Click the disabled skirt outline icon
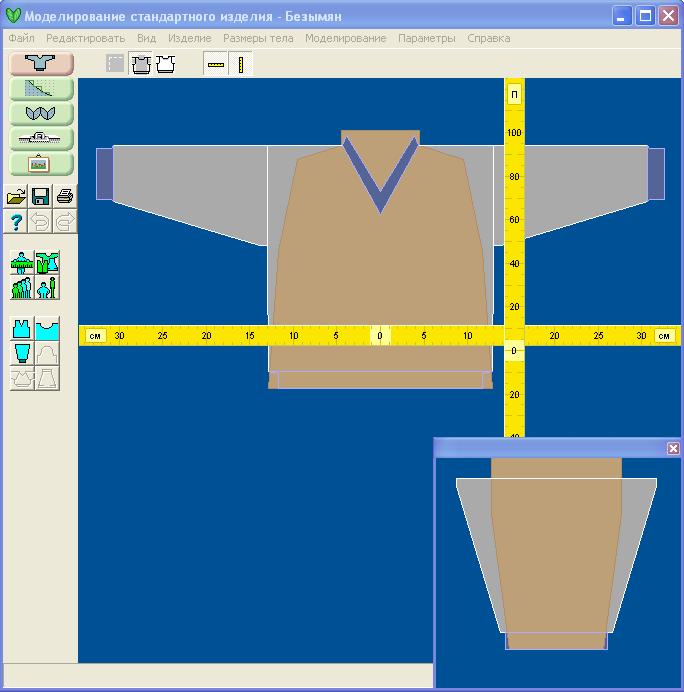This screenshot has height=692, width=684. point(47,379)
